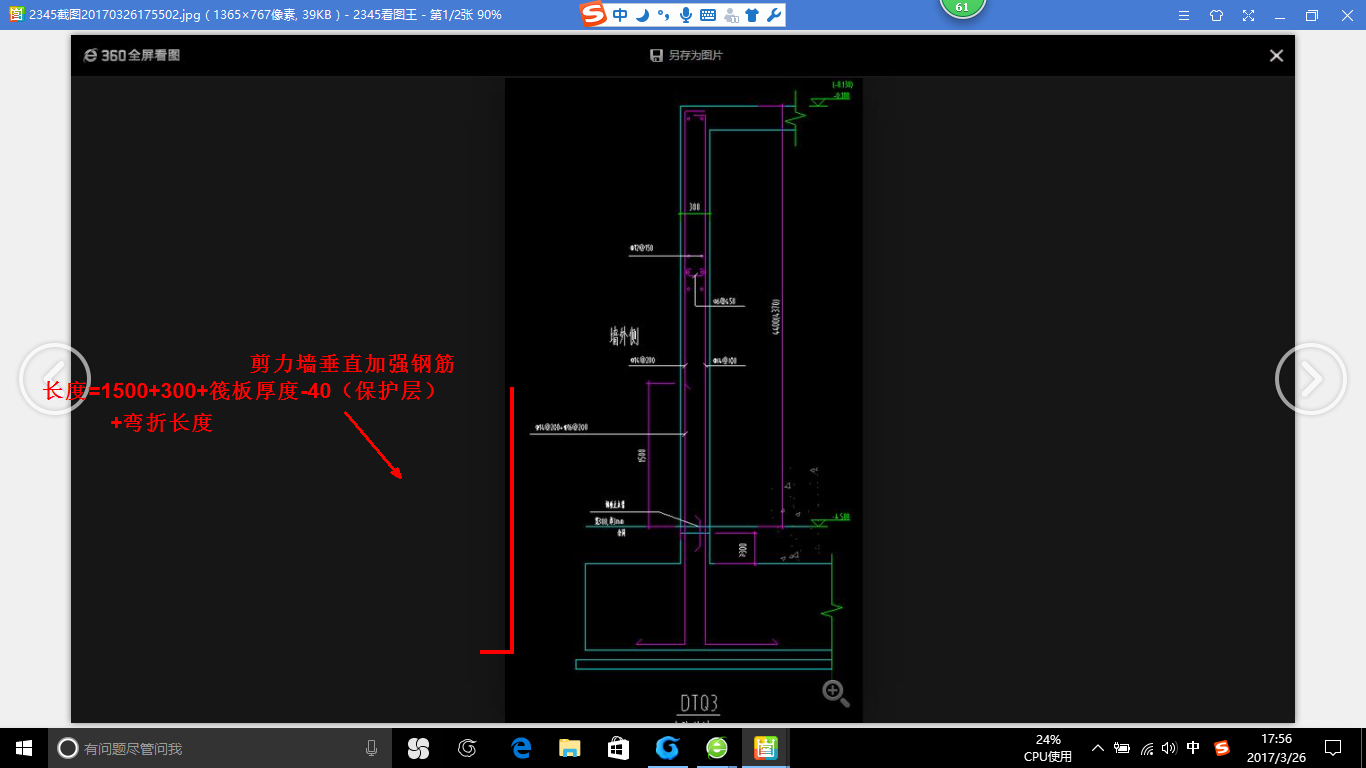The image size is (1366, 768).
Task: Open Microsoft Edge from taskbar
Action: 520,748
